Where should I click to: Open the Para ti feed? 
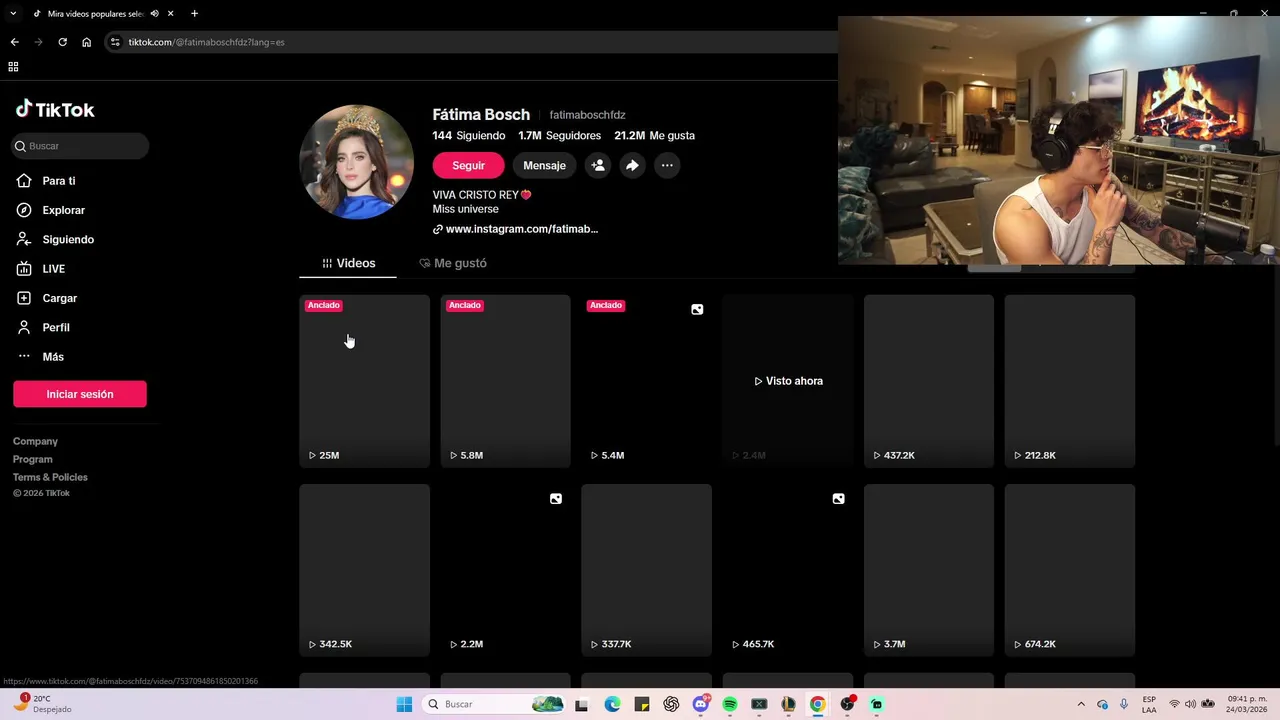pos(46,181)
